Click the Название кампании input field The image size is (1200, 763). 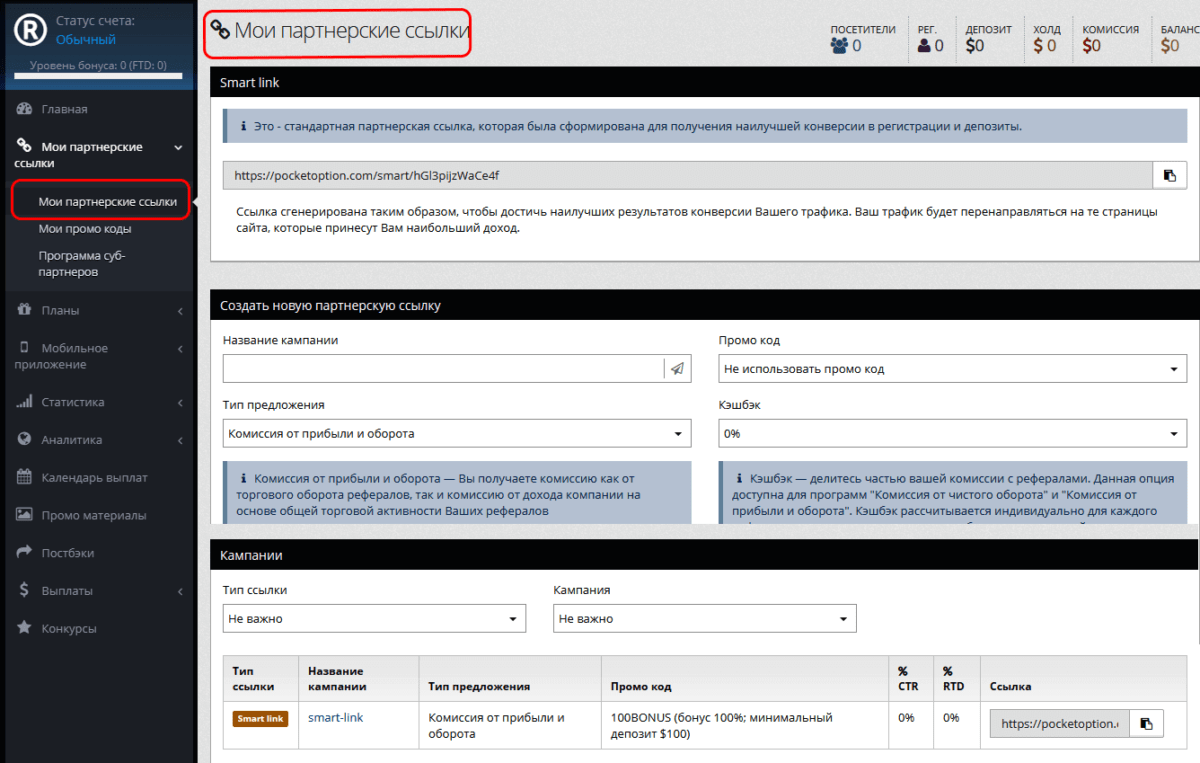tap(442, 369)
